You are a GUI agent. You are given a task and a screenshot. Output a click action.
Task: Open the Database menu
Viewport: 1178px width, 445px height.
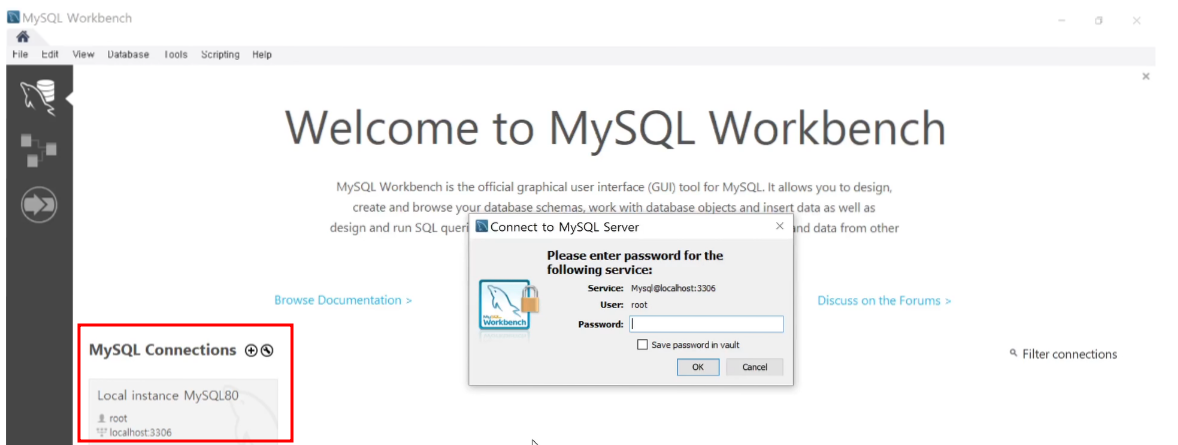click(x=128, y=54)
